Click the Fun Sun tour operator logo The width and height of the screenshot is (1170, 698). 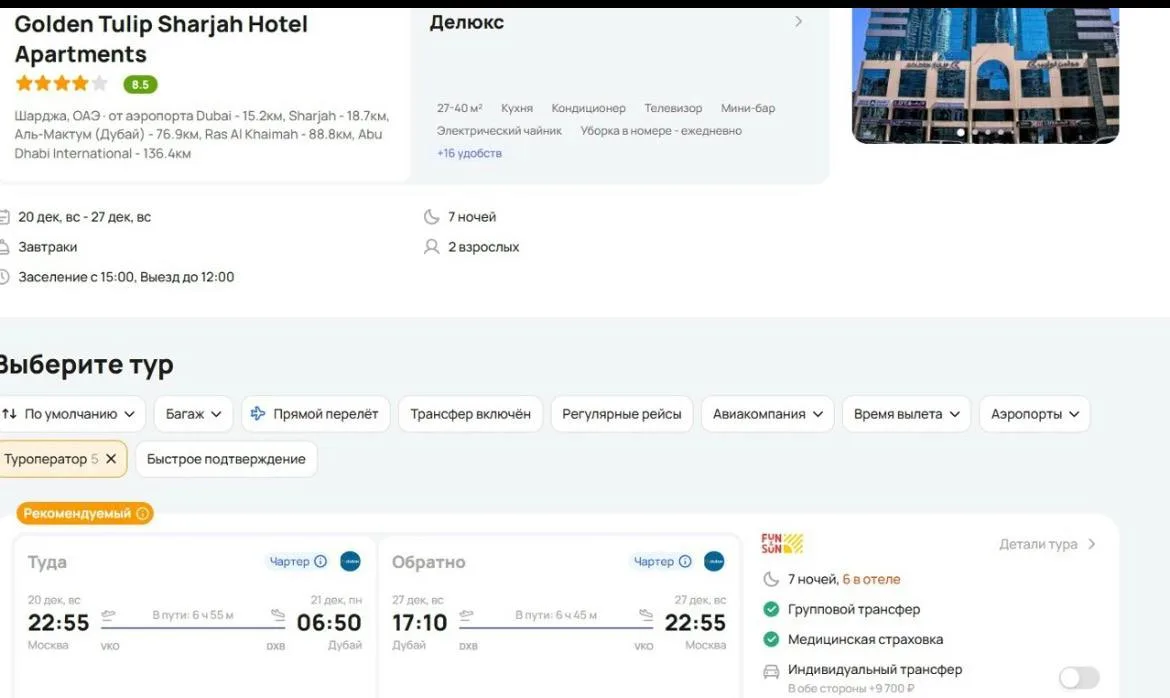[x=782, y=543]
